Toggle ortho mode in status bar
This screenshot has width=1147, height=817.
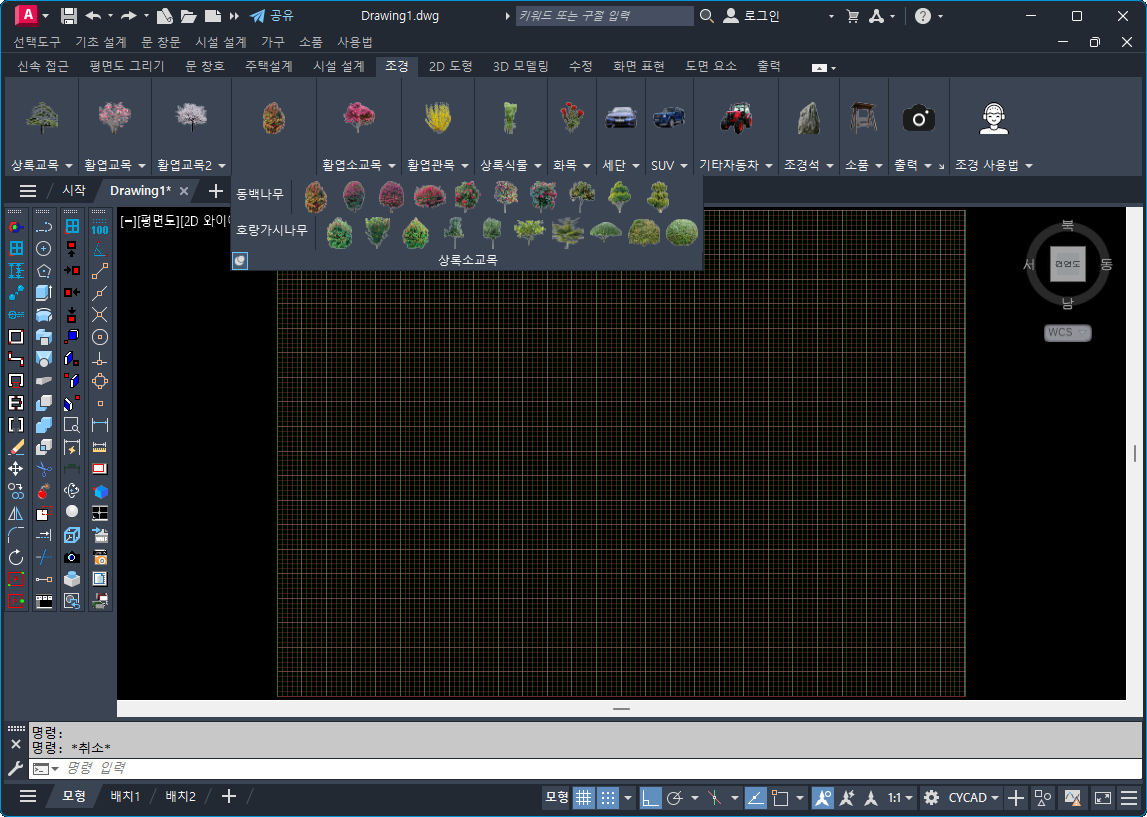pos(651,797)
